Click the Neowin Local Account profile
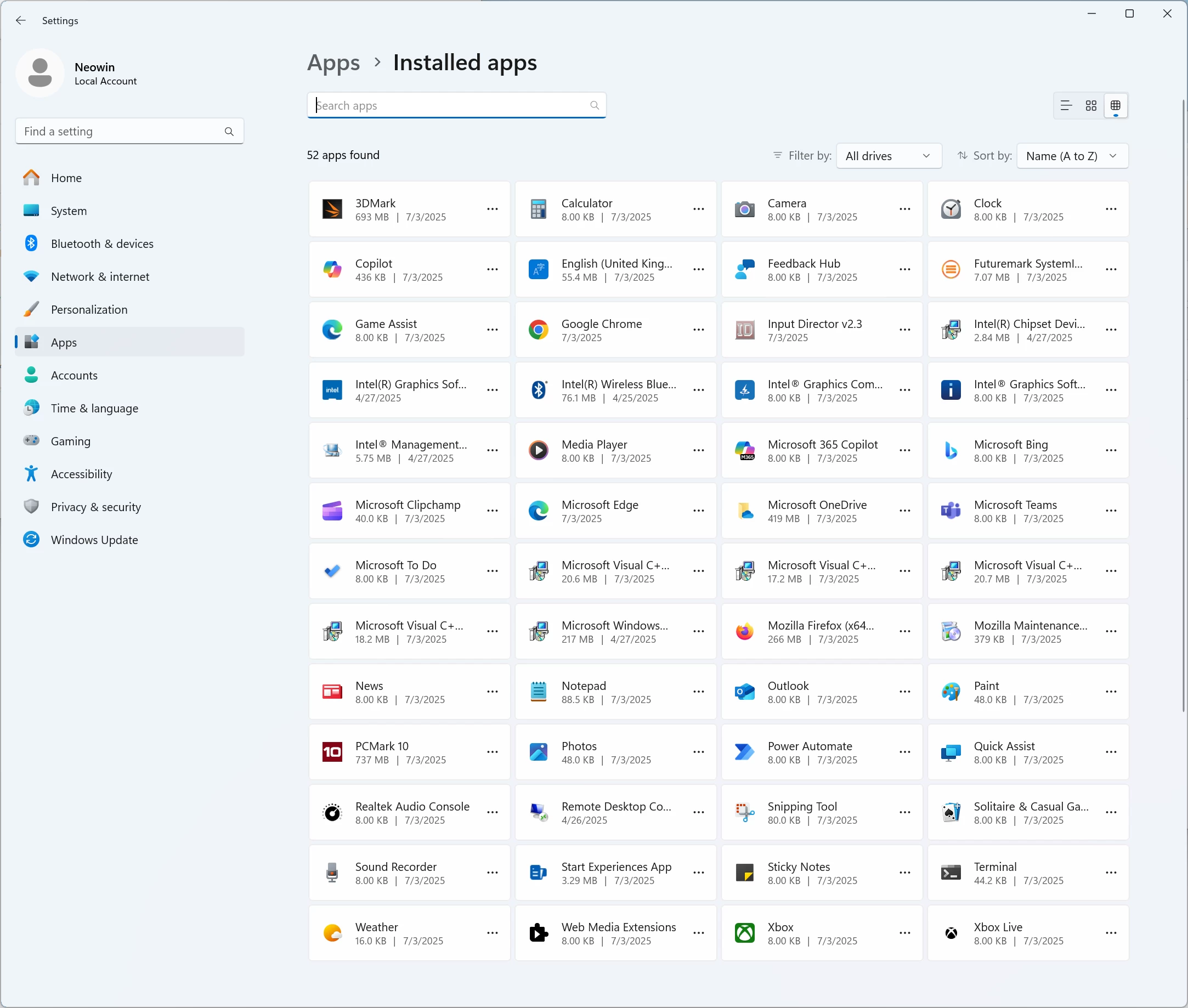 click(77, 73)
